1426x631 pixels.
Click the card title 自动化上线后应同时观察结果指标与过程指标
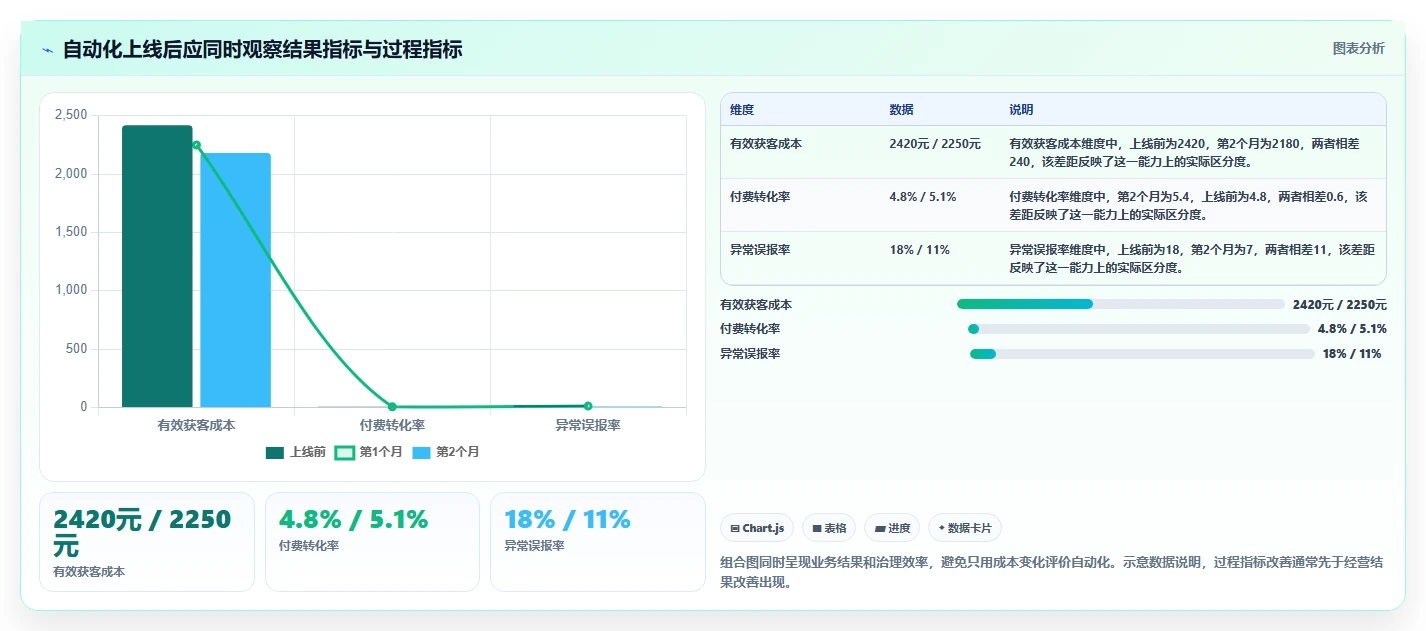pos(263,49)
